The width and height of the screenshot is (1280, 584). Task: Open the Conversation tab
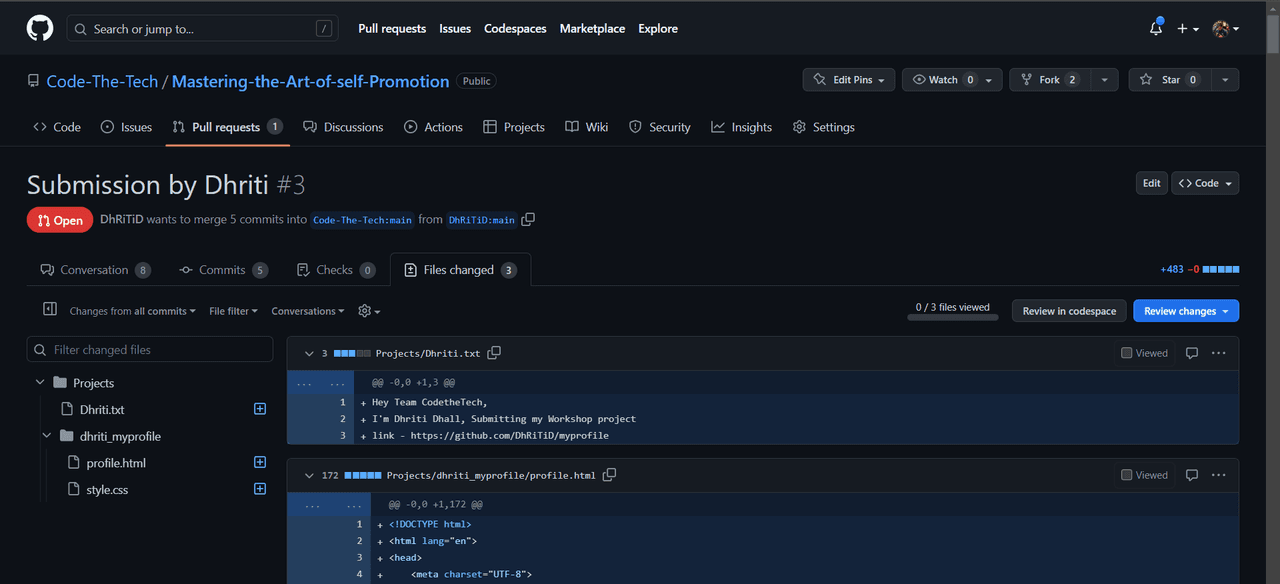click(94, 270)
